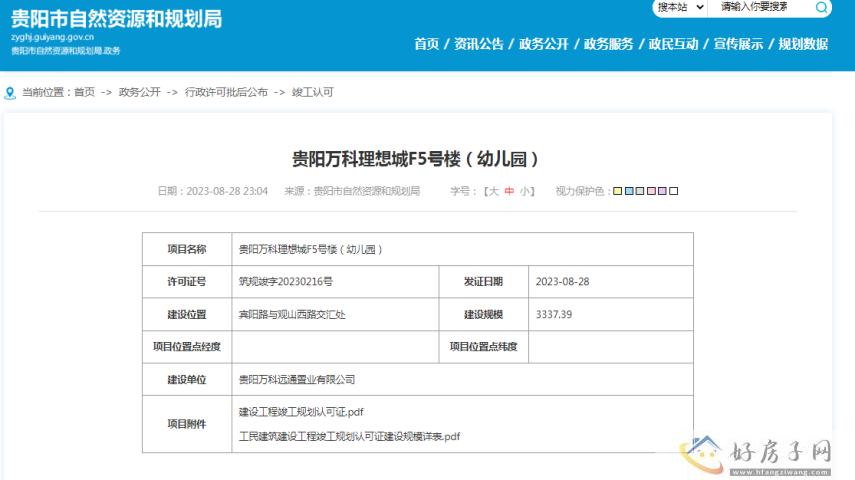The height and width of the screenshot is (480, 855).
Task: Open the 政务公开 navigation item
Action: pos(544,44)
